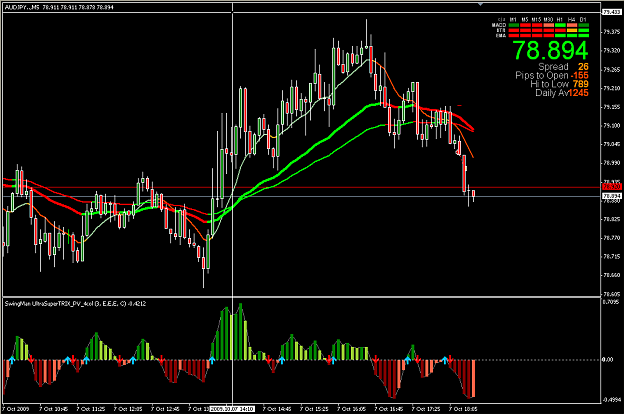This screenshot has width=625, height=415.
Task: Click the 7 Oct 10:45 time axis label
Action: click(53, 409)
